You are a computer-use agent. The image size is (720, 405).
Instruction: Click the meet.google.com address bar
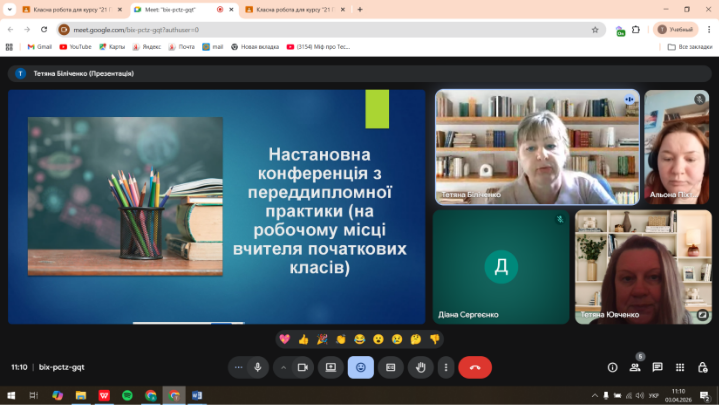[331, 29]
